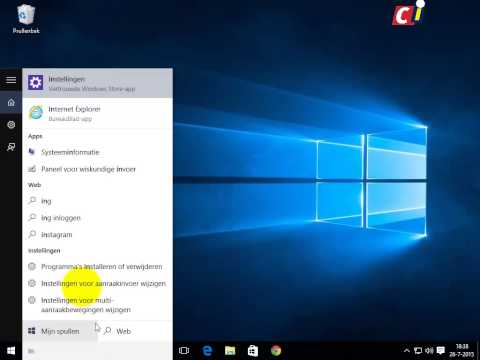Image resolution: width=480 pixels, height=360 pixels.
Task: Launch Microsoft Edge from the taskbar
Action: (207, 351)
